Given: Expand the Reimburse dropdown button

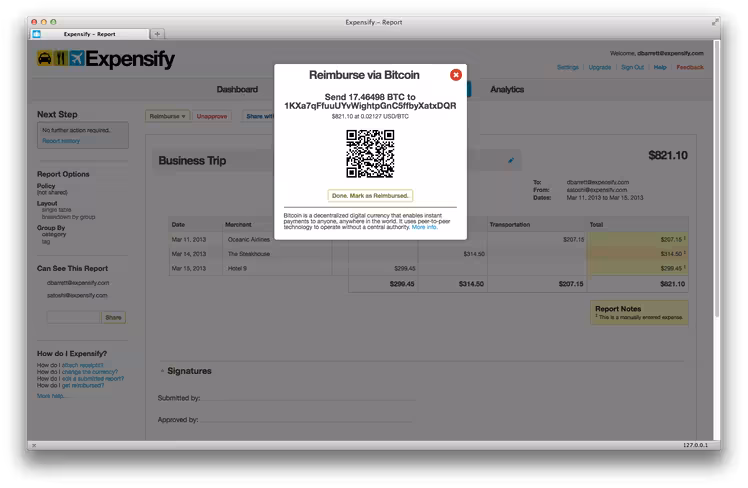Looking at the screenshot, I should pyautogui.click(x=167, y=116).
